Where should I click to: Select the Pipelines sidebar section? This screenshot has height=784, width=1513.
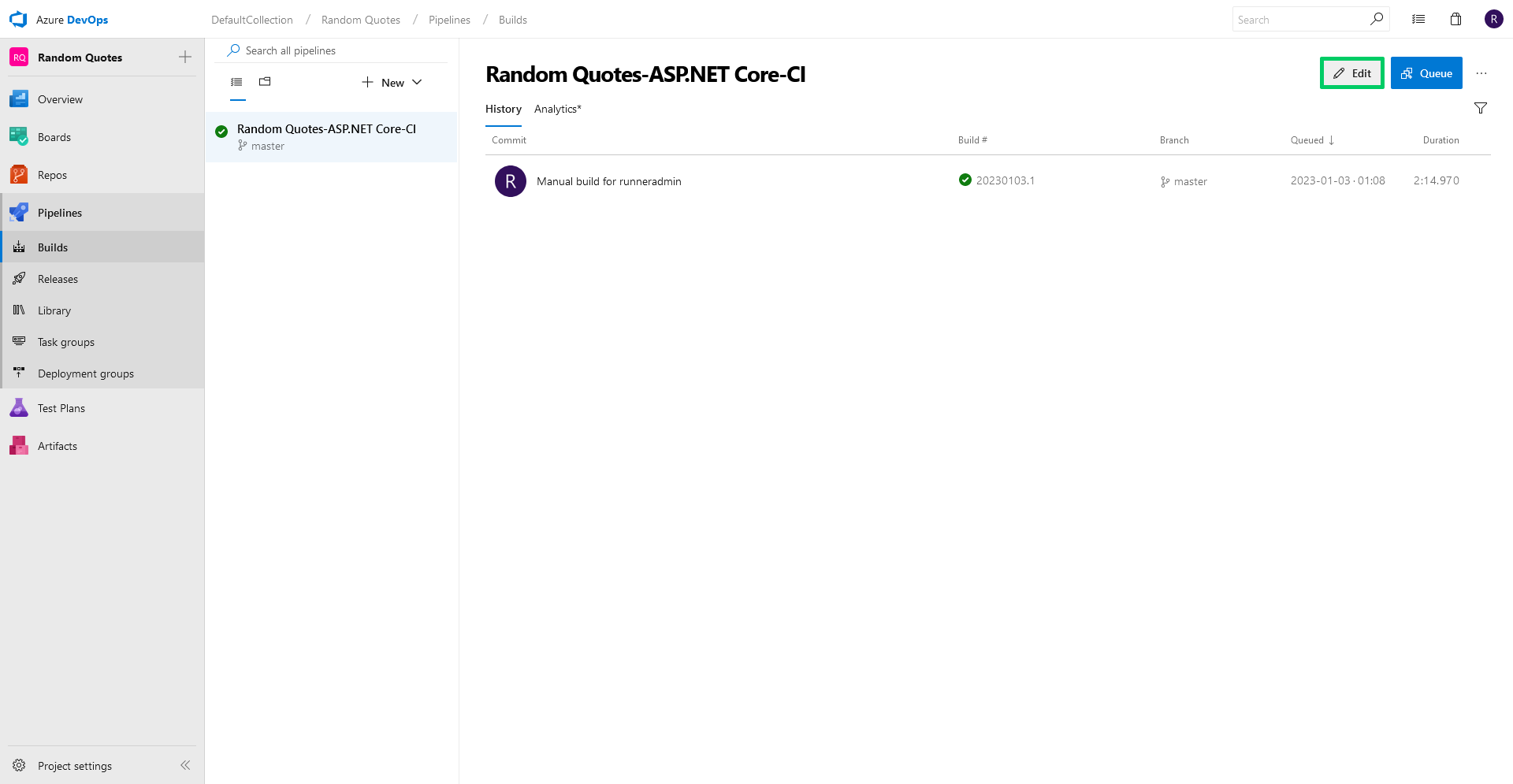click(102, 213)
